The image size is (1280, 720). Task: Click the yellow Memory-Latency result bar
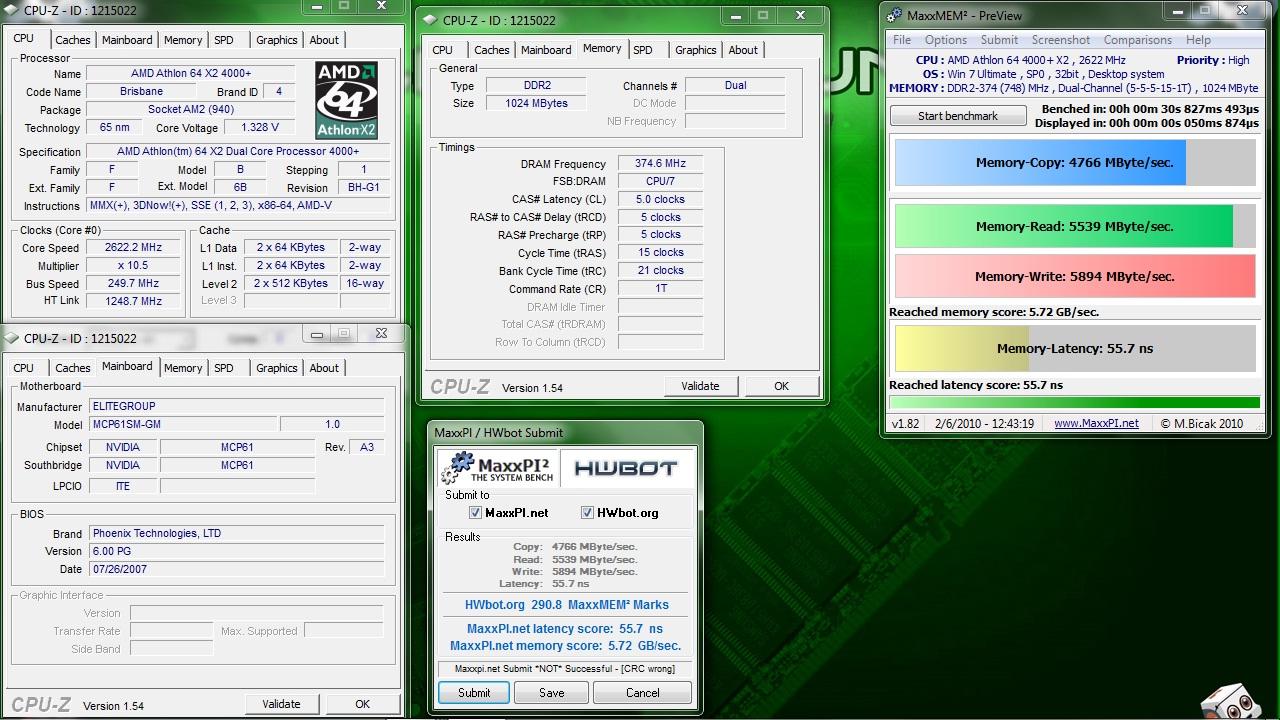point(1075,349)
